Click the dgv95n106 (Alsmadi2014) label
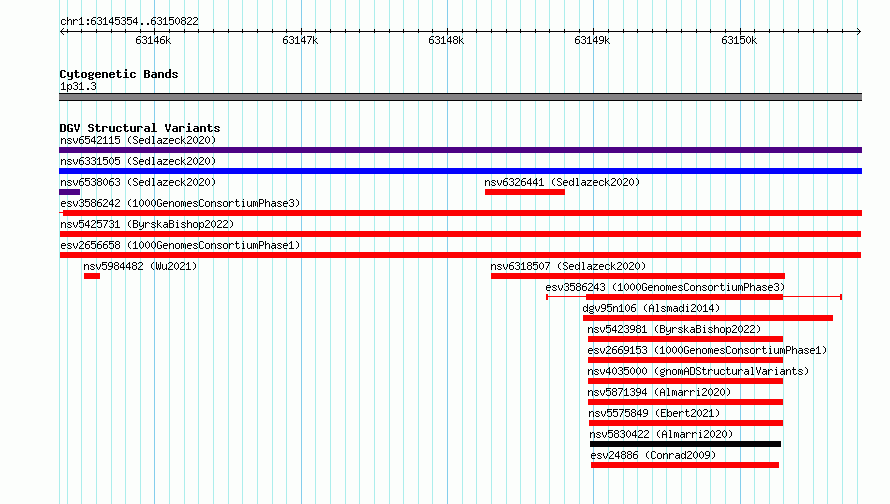The width and height of the screenshot is (890, 504). click(x=651, y=308)
